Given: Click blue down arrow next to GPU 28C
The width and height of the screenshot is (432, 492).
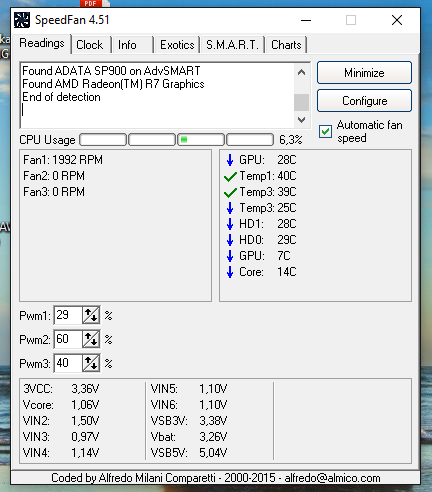Looking at the screenshot, I should pos(230,160).
